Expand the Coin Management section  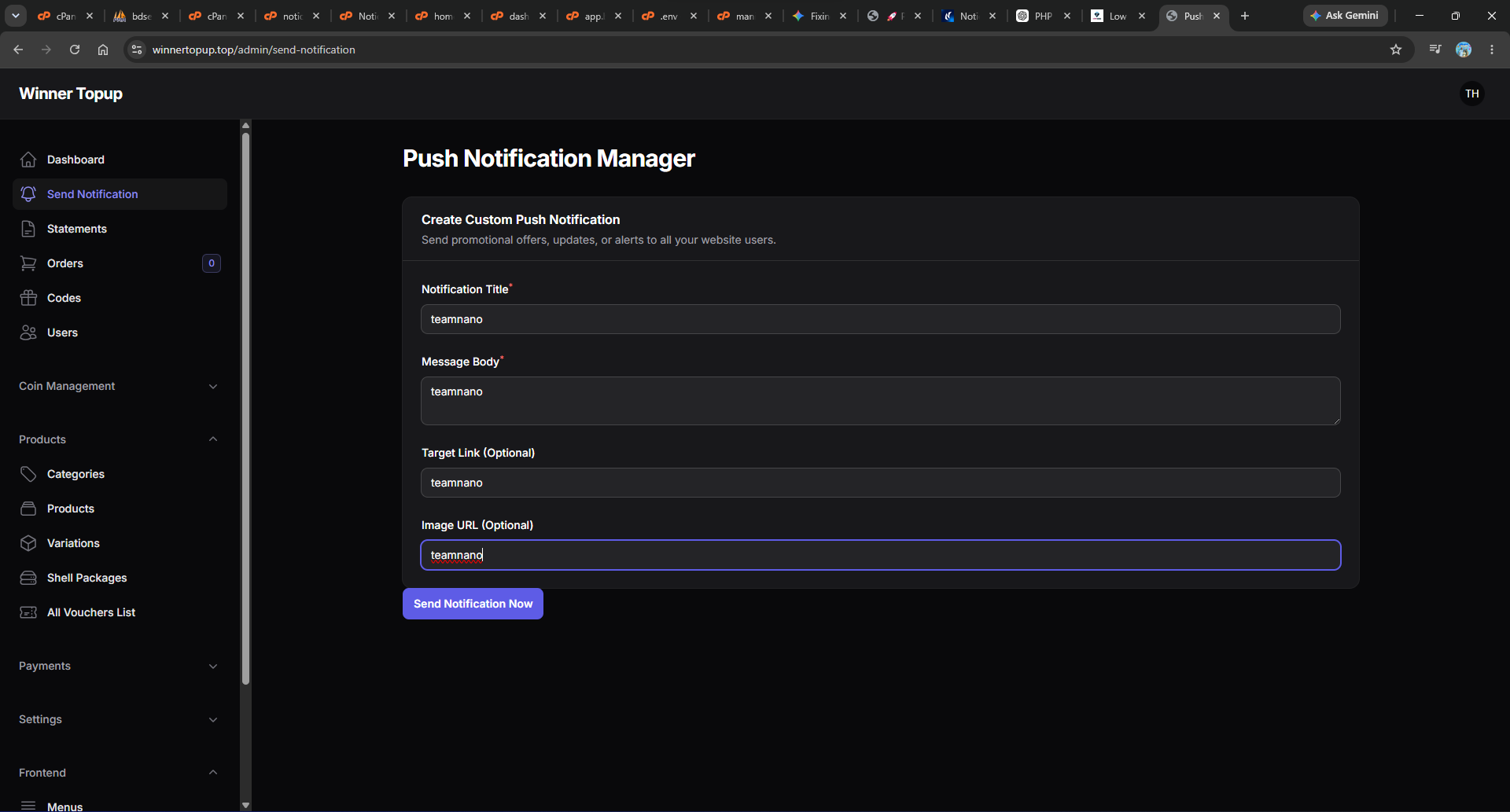[x=120, y=386]
